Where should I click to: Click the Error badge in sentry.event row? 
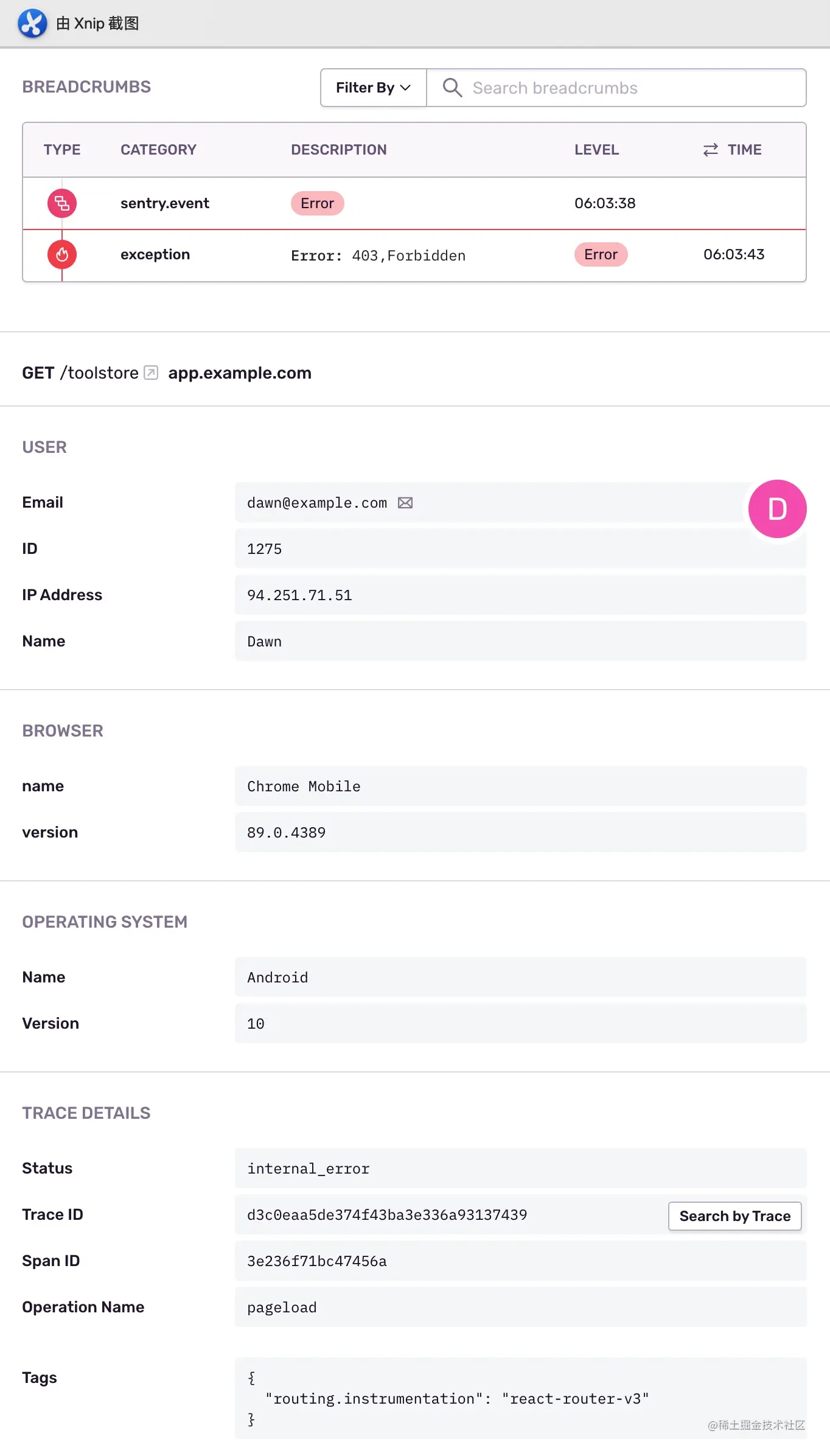pos(317,203)
